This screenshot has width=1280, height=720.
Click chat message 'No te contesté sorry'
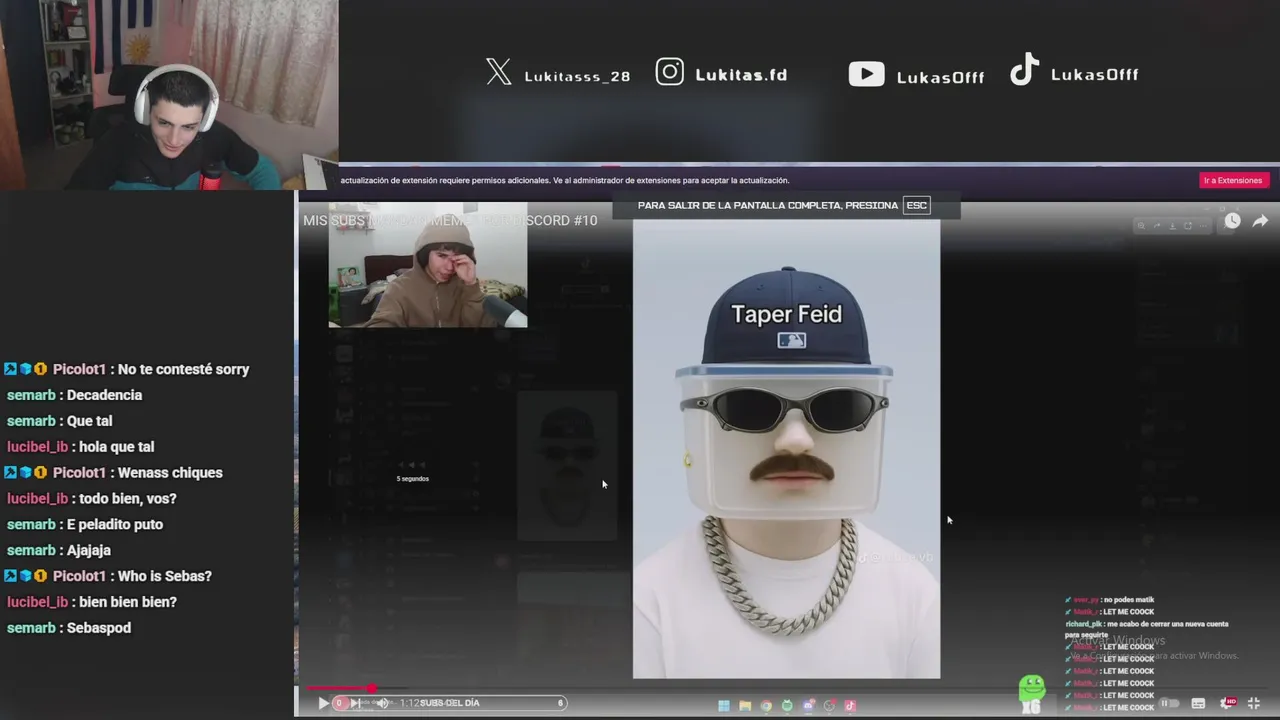pyautogui.click(x=183, y=369)
